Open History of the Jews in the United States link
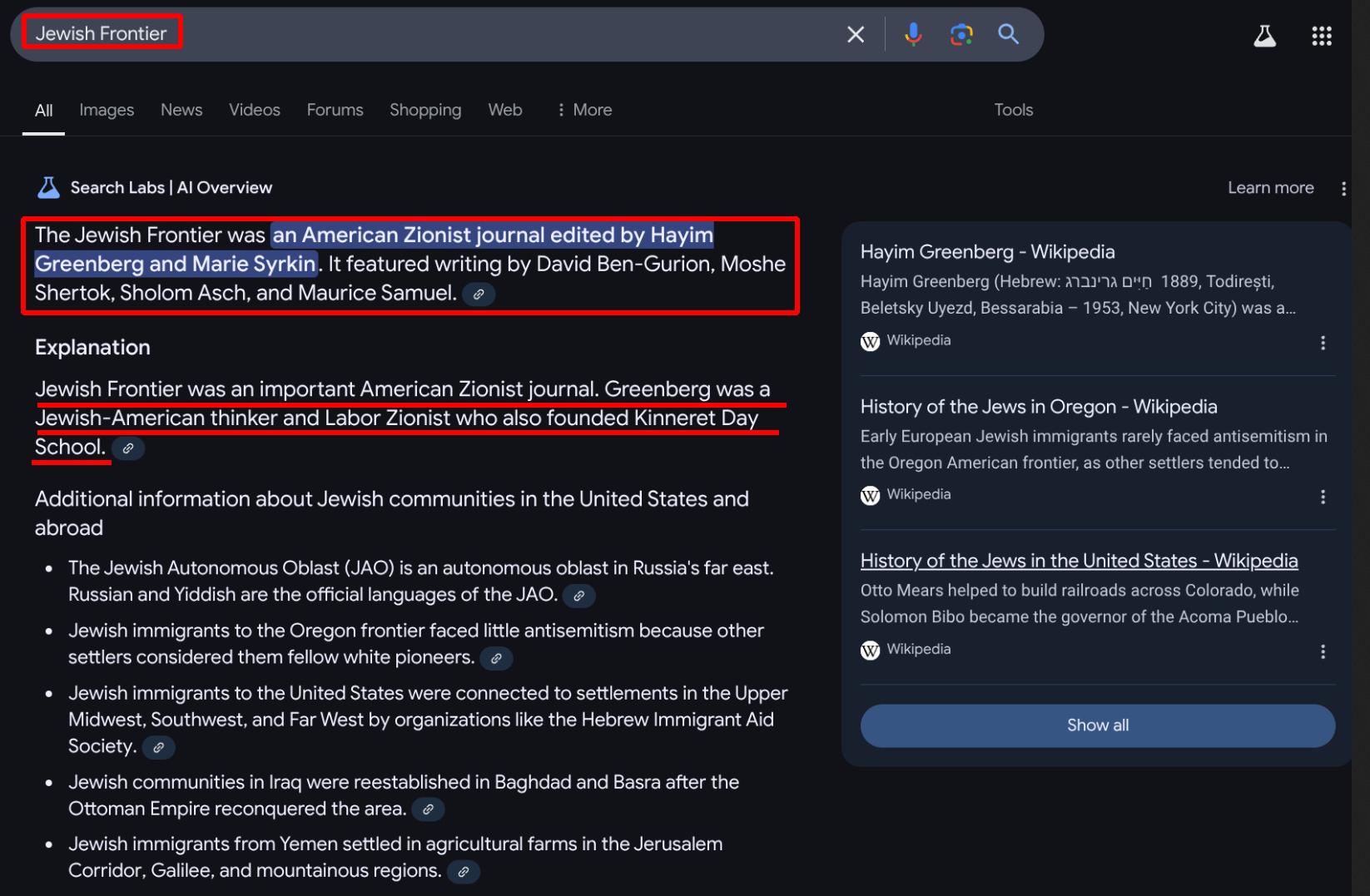1370x896 pixels. (x=1079, y=561)
